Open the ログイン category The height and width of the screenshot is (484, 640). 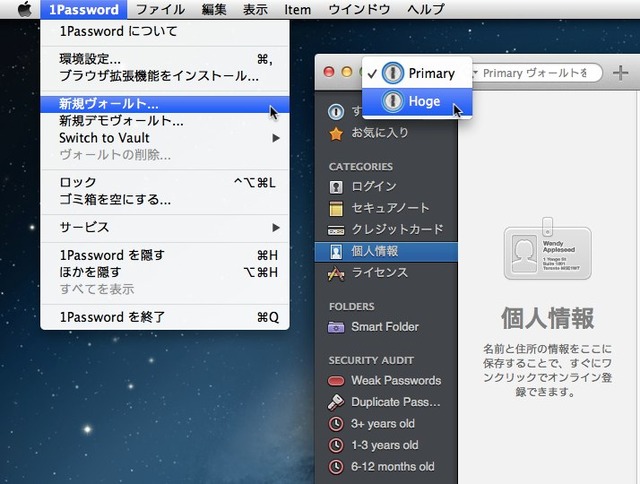(x=386, y=186)
